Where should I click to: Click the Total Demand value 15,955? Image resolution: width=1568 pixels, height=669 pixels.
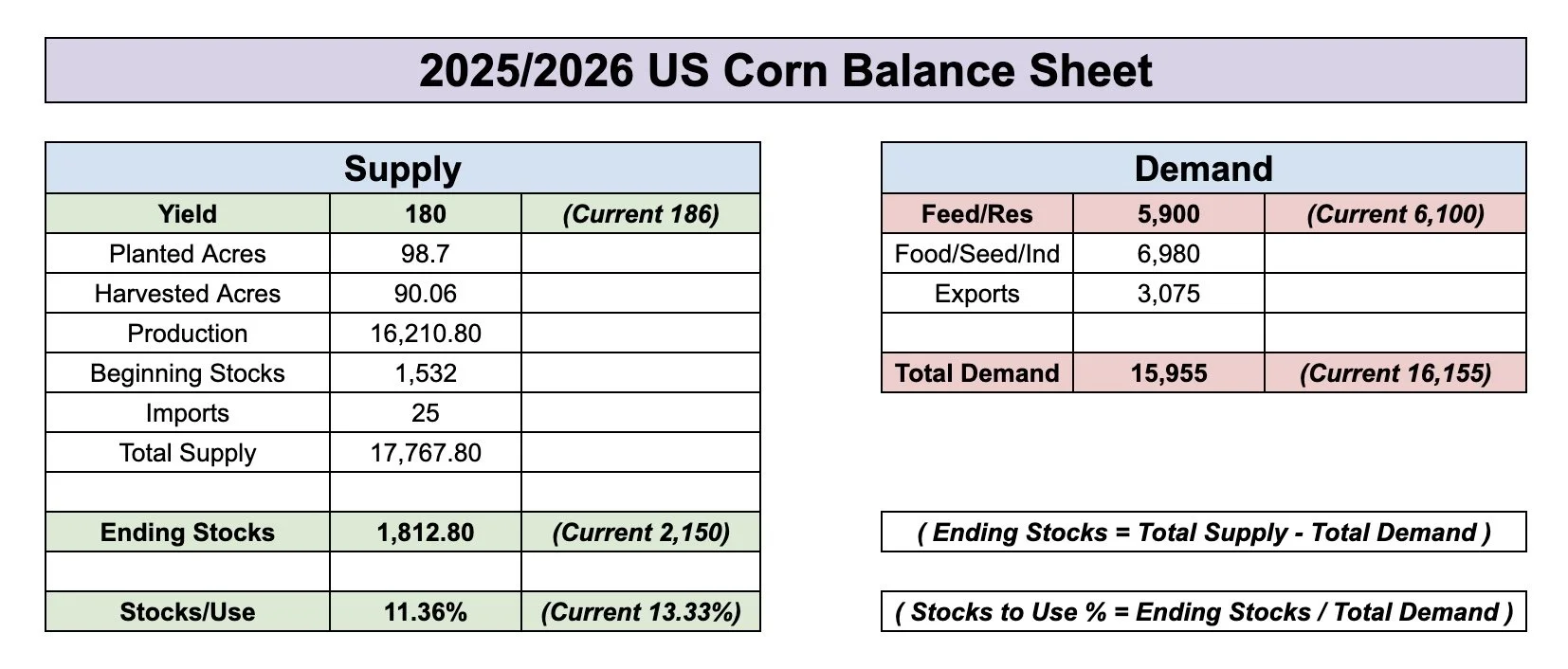pyautogui.click(x=1169, y=373)
